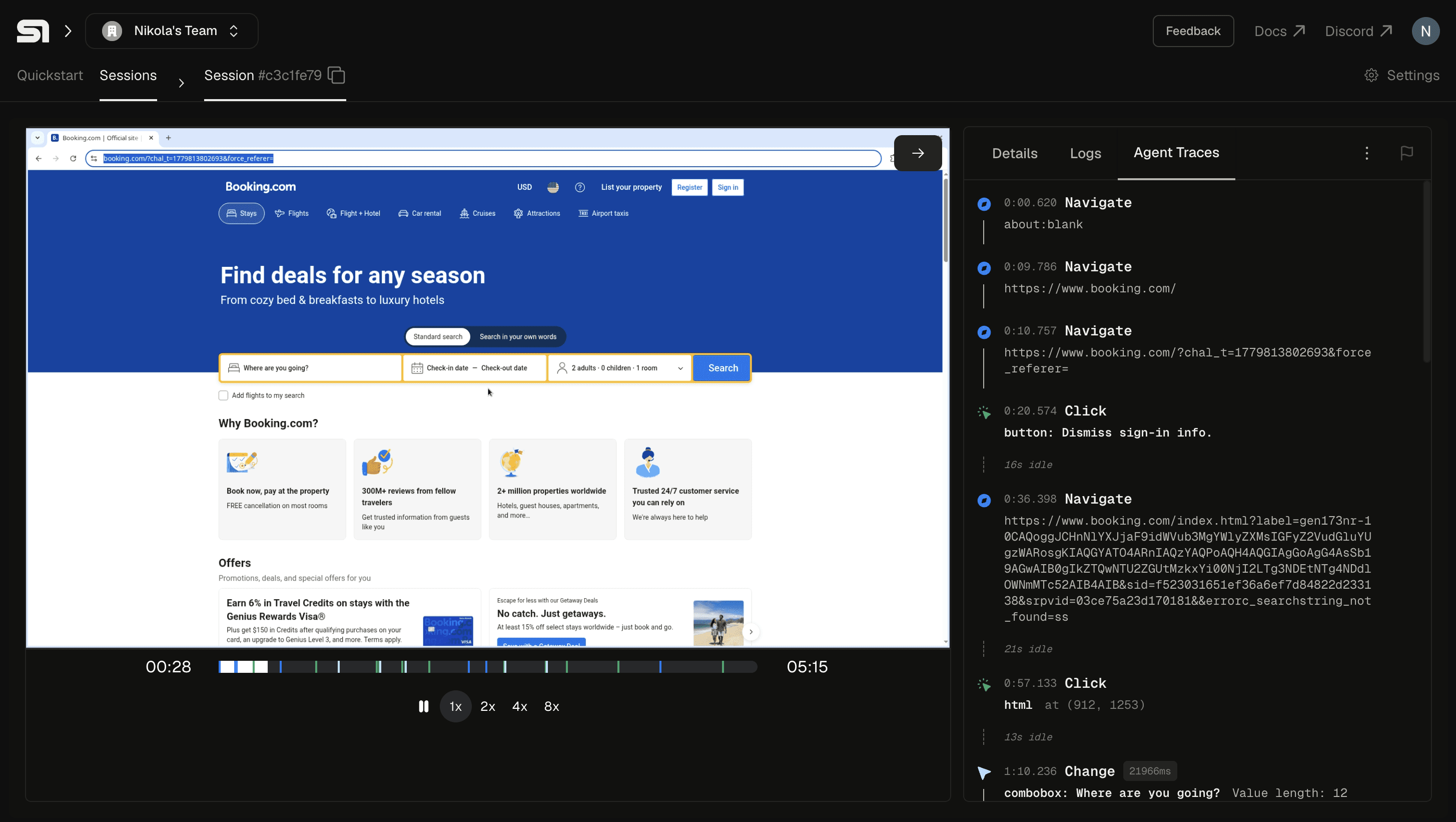This screenshot has height=822, width=1456.
Task: Click the Booking.com logo
Action: coord(261,187)
